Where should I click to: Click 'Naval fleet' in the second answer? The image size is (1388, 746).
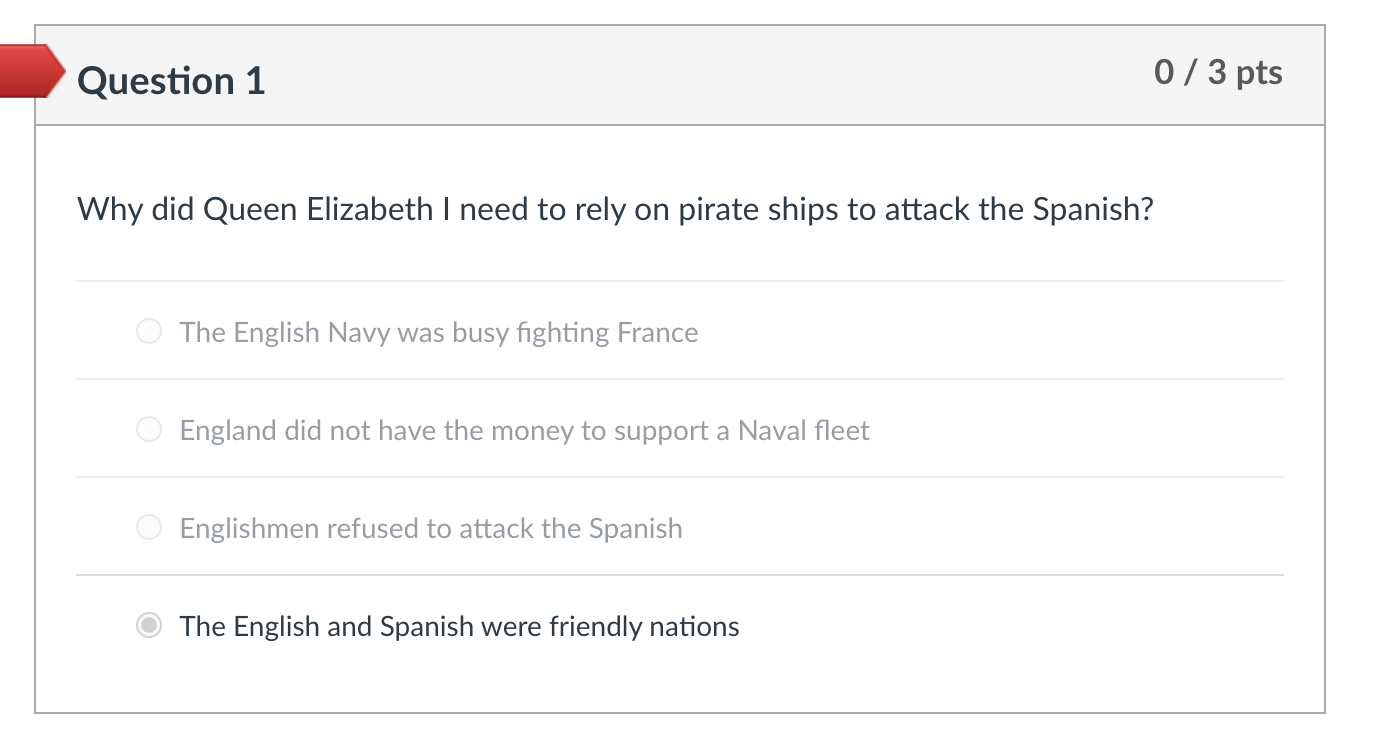[x=803, y=430]
